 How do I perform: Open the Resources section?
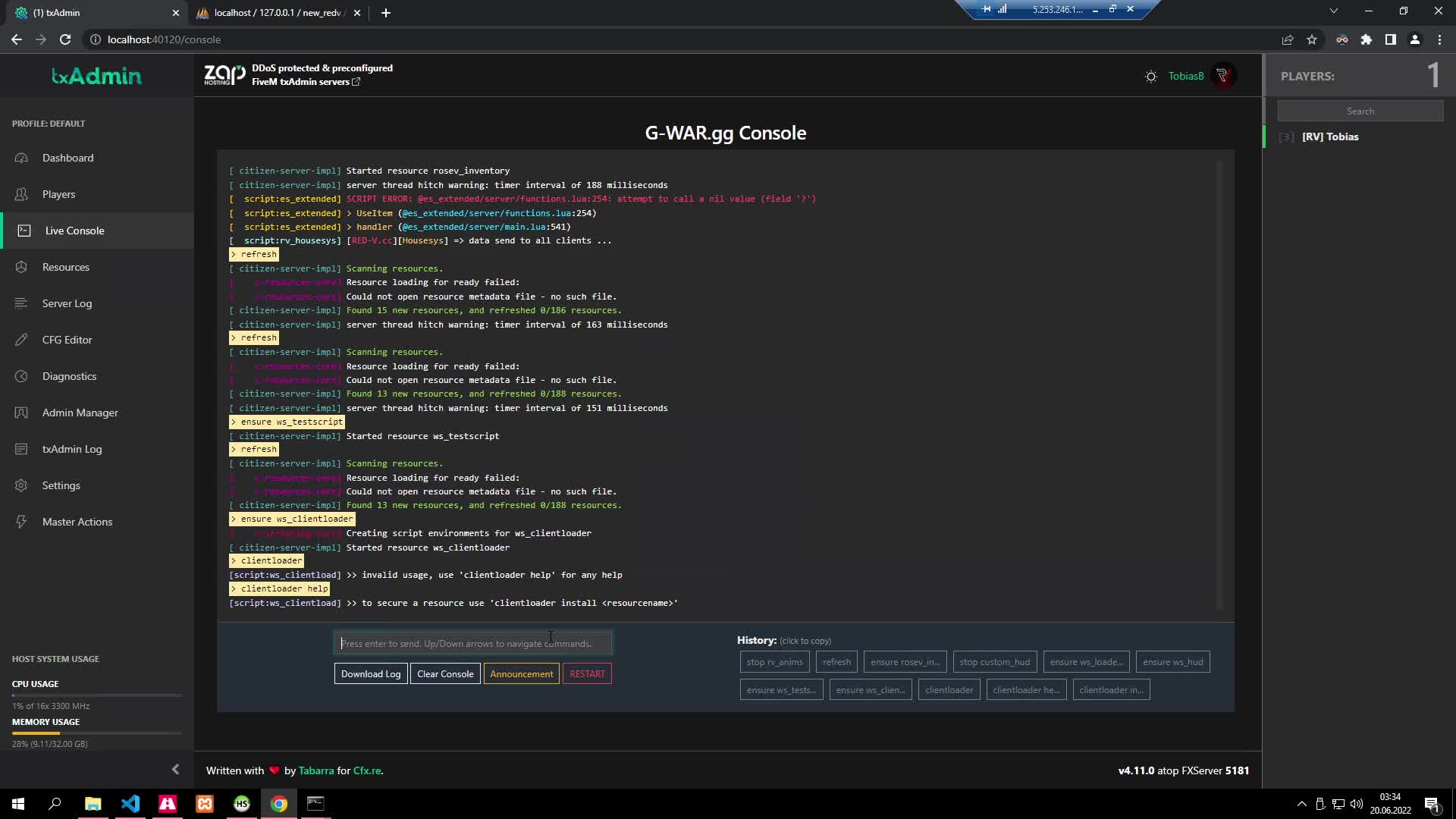[x=66, y=267]
